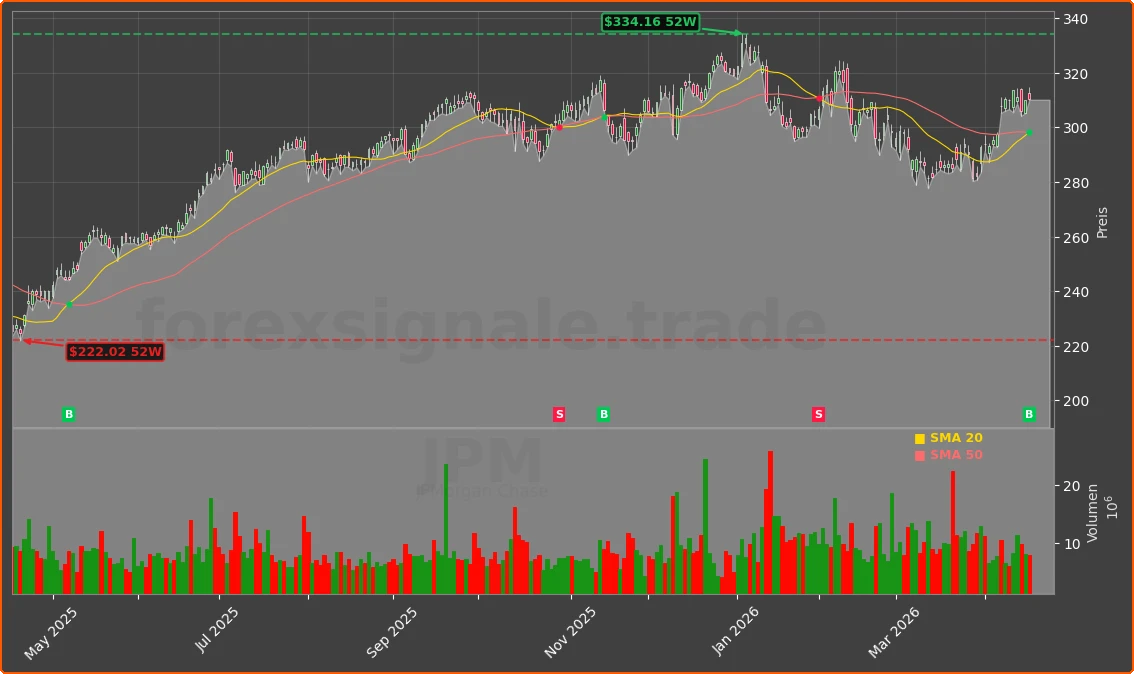Click the yellow SMA 20 color swatch
Viewport: 1134px width, 674px height.
point(918,437)
